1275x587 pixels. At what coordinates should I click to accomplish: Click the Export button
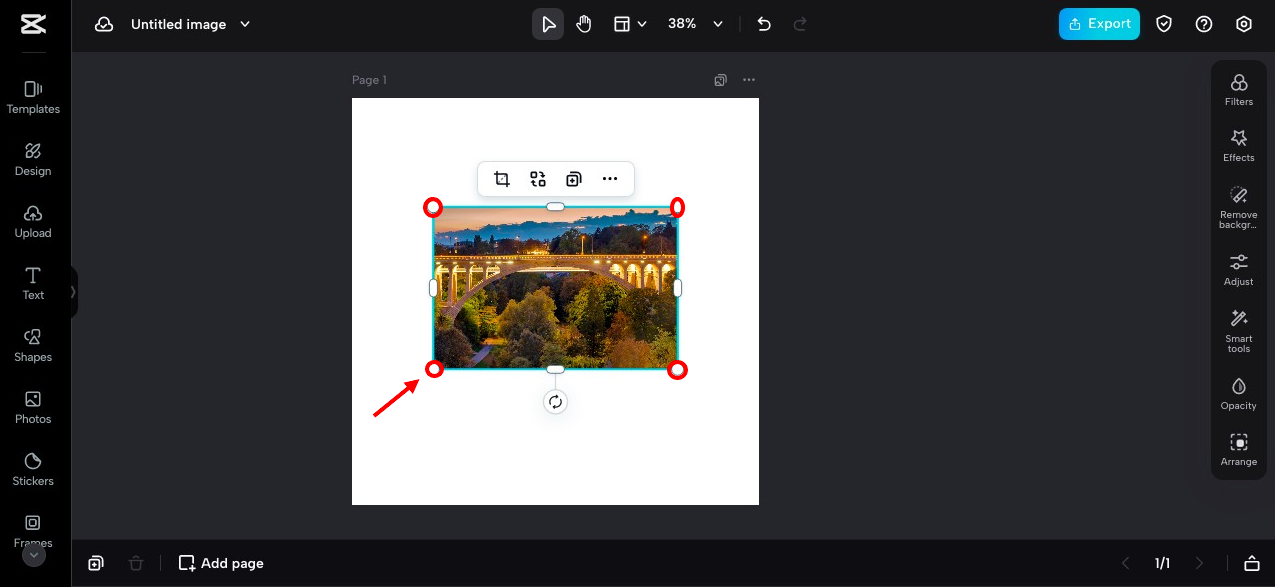click(x=1099, y=24)
